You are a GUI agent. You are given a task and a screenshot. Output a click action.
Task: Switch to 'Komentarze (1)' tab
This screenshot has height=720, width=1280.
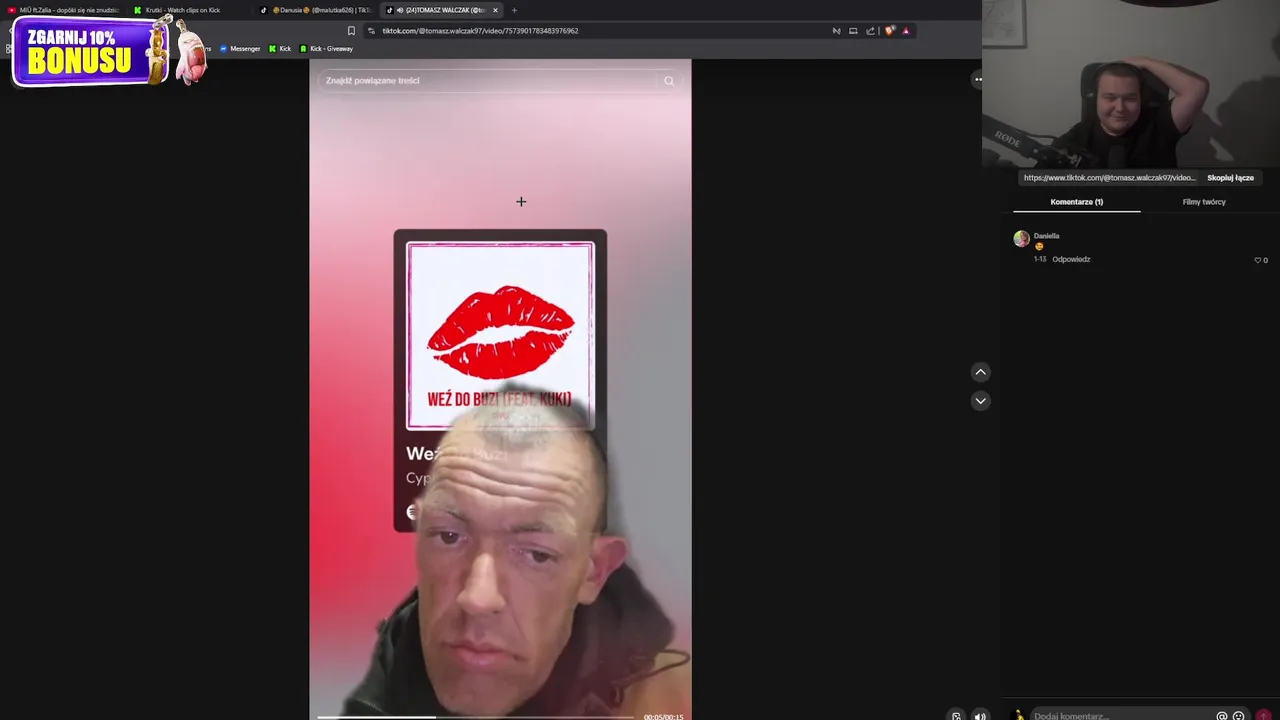[1076, 202]
